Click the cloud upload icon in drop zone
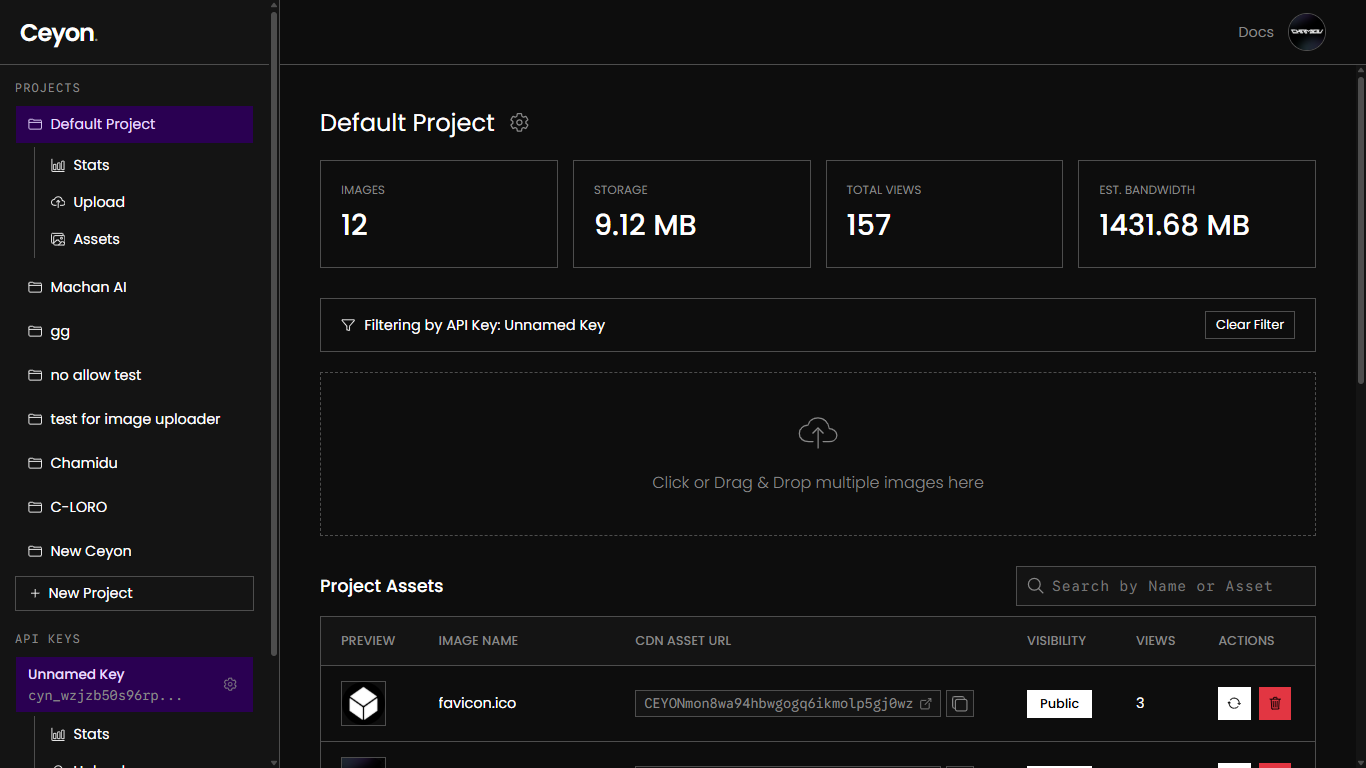 tap(818, 433)
